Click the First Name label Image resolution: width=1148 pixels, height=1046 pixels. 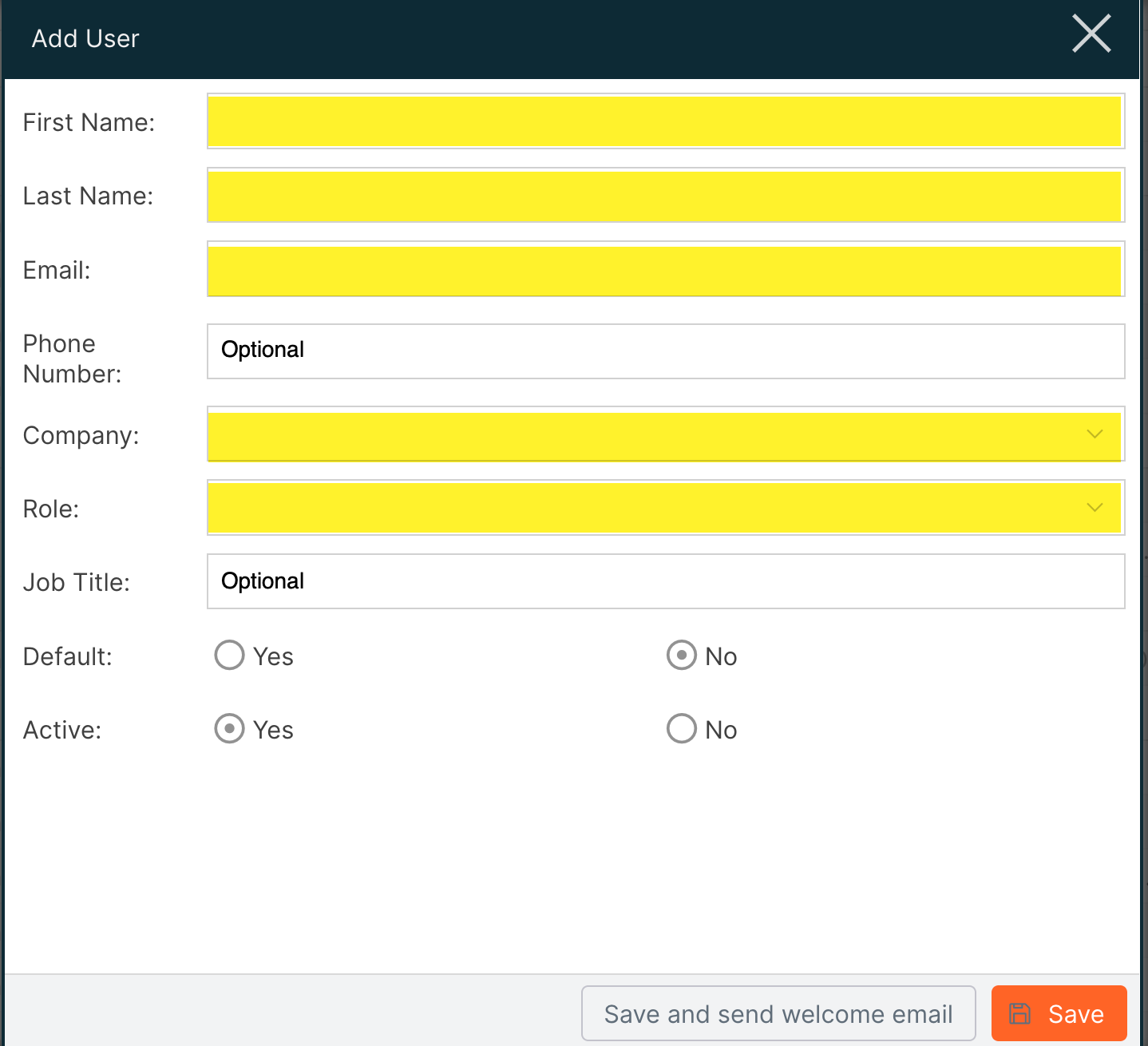[x=89, y=122]
